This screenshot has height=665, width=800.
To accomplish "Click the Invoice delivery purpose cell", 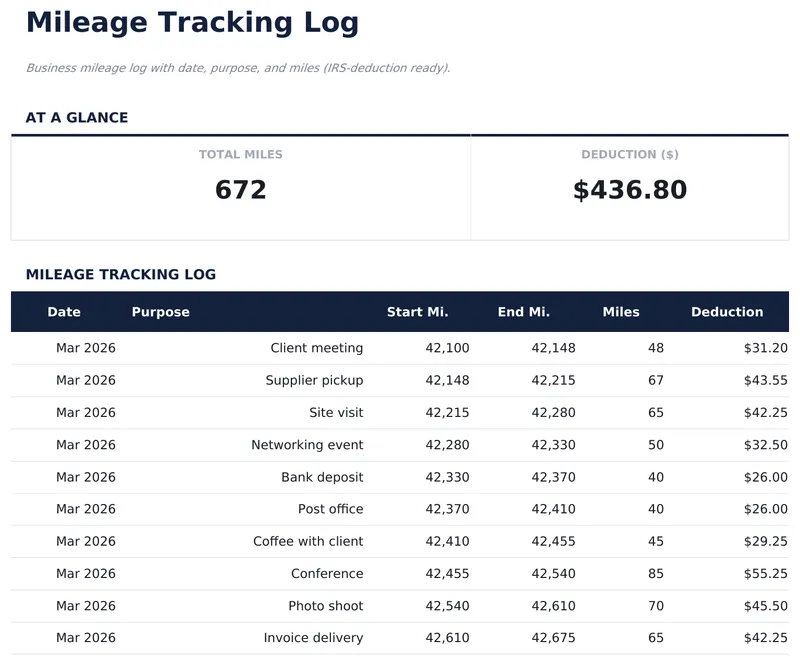I will [x=313, y=638].
